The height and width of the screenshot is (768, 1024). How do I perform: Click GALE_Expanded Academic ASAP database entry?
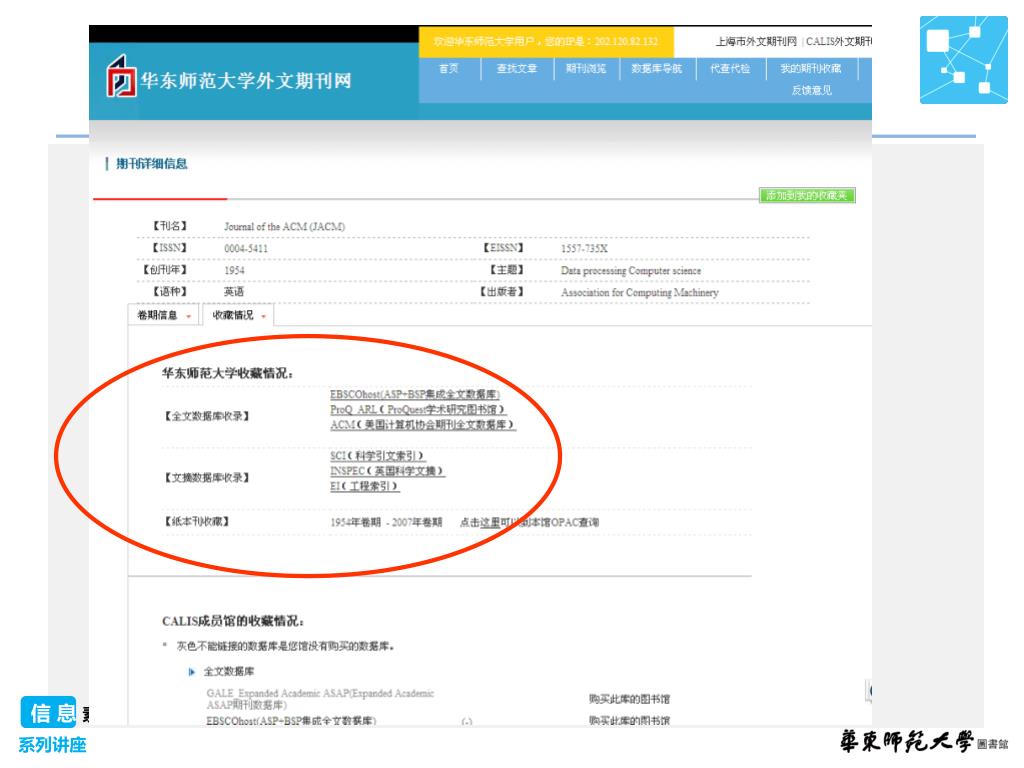(x=320, y=699)
